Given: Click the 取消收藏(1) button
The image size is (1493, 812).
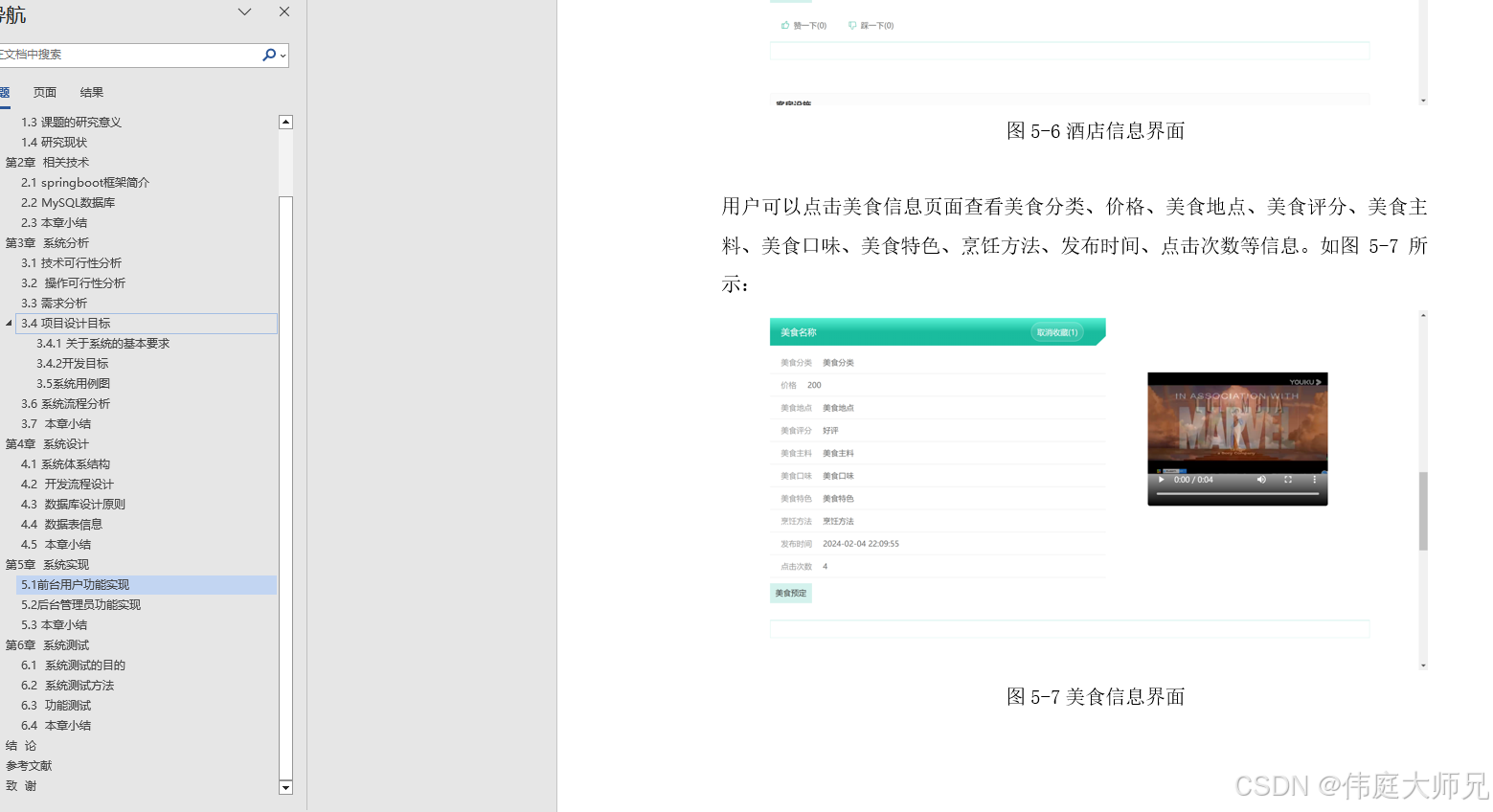Looking at the screenshot, I should [1057, 332].
